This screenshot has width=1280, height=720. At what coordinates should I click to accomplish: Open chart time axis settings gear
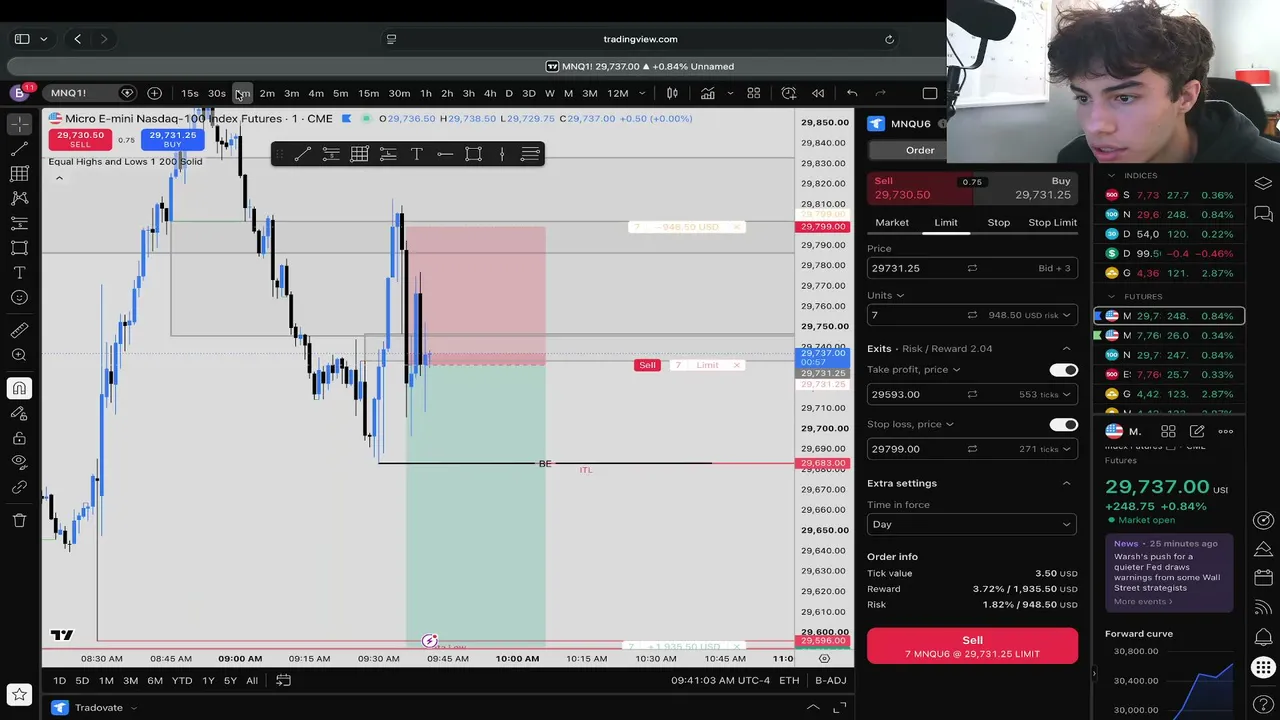click(x=825, y=658)
